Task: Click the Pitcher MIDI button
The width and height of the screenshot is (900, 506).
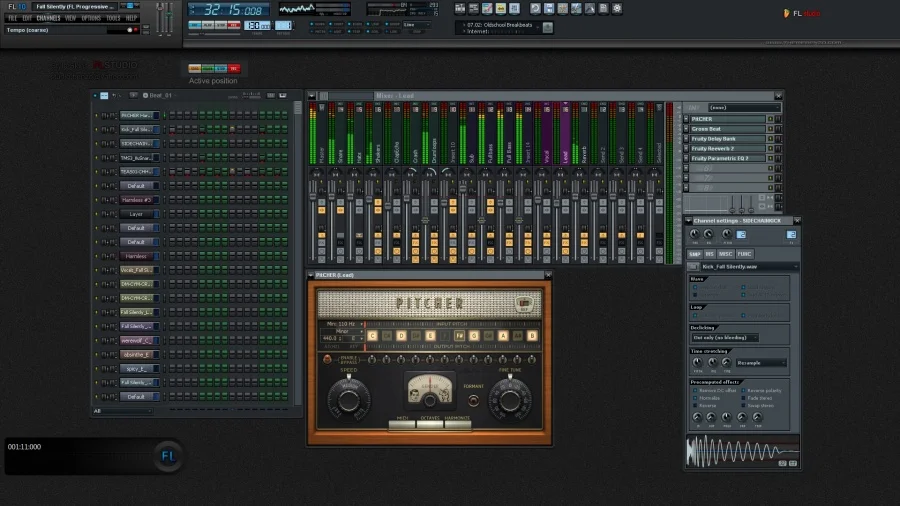Action: (402, 425)
